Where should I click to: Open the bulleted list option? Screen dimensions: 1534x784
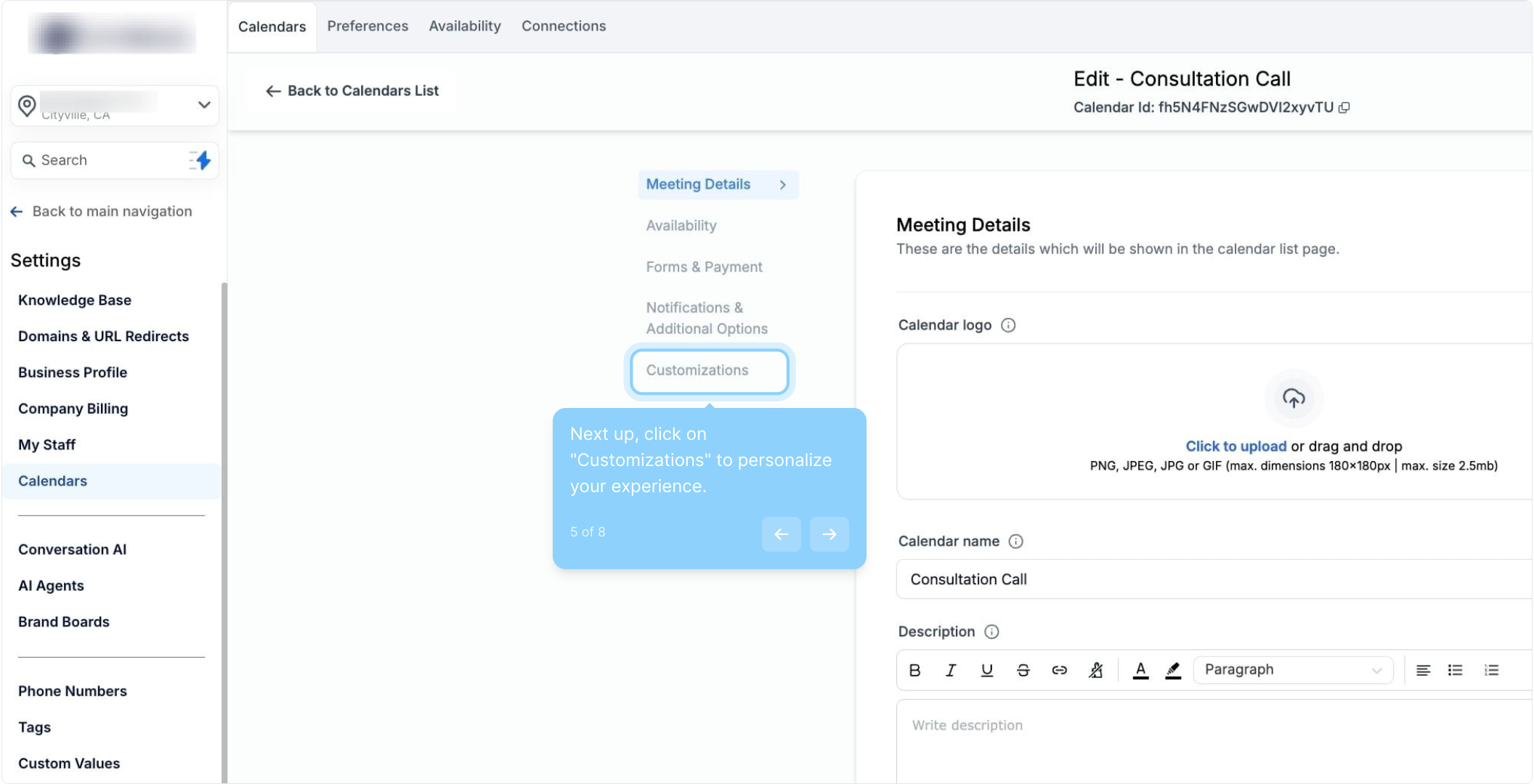pos(1455,670)
